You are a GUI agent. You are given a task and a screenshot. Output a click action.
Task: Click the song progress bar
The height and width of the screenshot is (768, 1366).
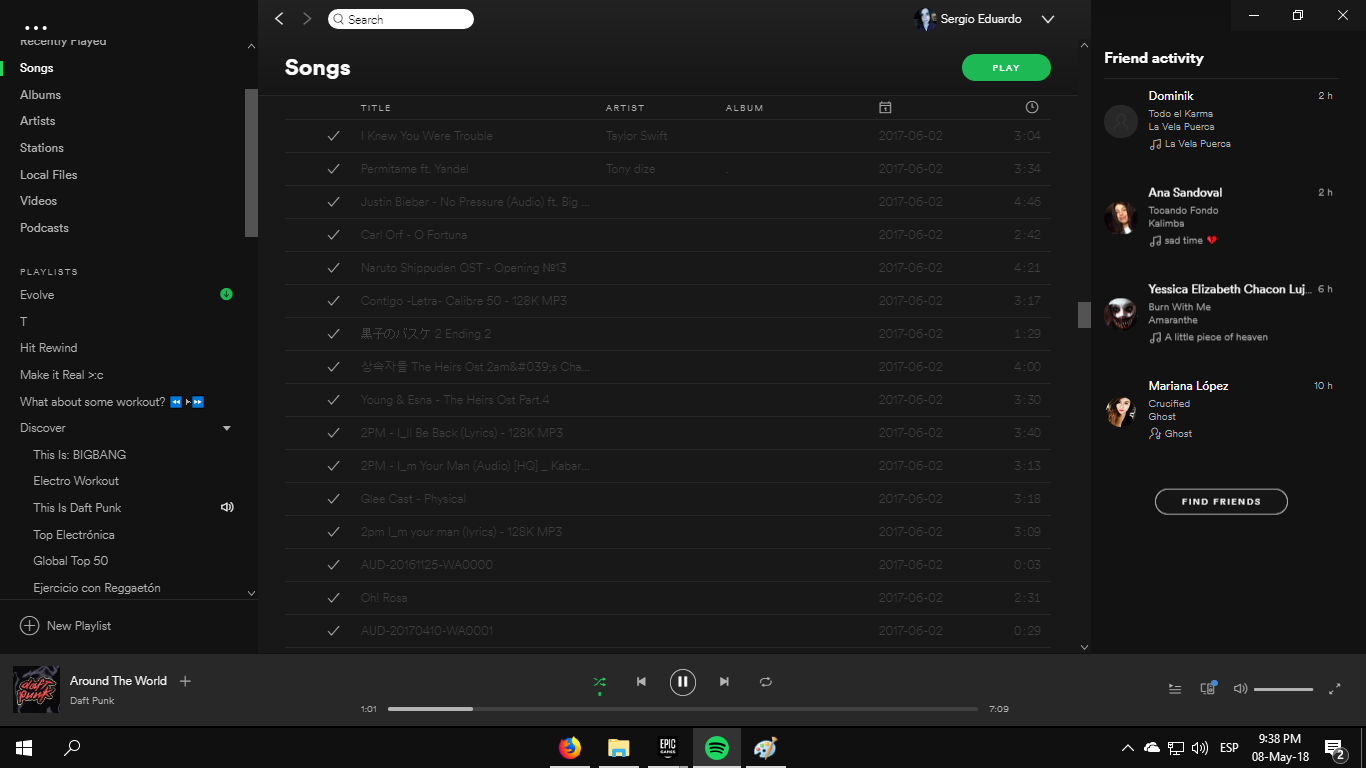(x=682, y=709)
